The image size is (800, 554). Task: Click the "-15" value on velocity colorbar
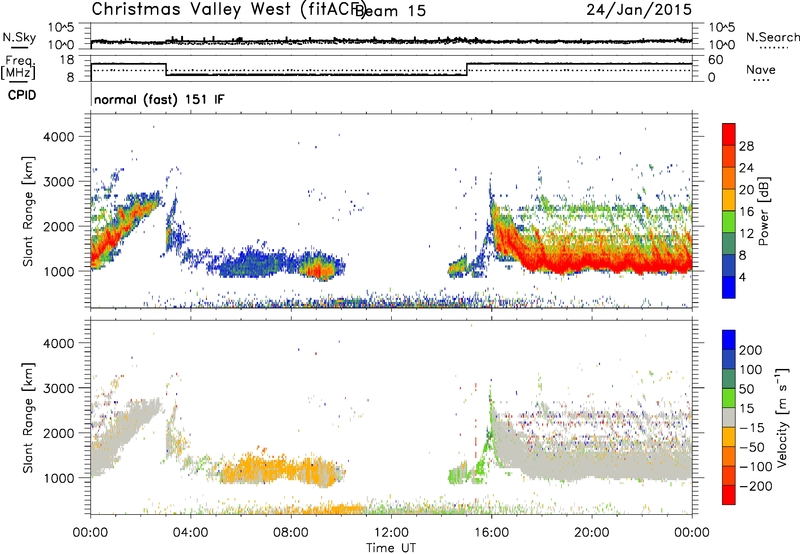752,428
